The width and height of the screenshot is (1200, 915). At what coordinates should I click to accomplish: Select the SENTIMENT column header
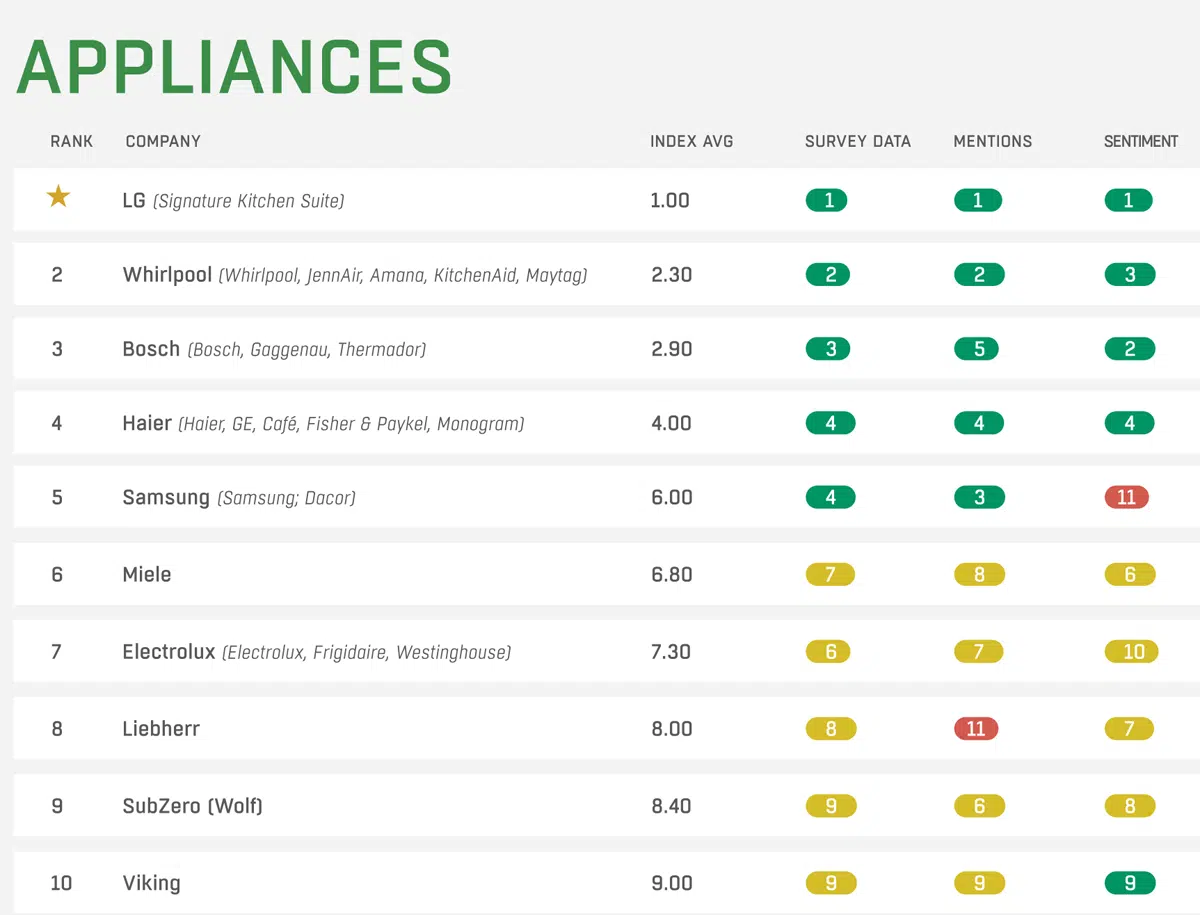(x=1141, y=141)
